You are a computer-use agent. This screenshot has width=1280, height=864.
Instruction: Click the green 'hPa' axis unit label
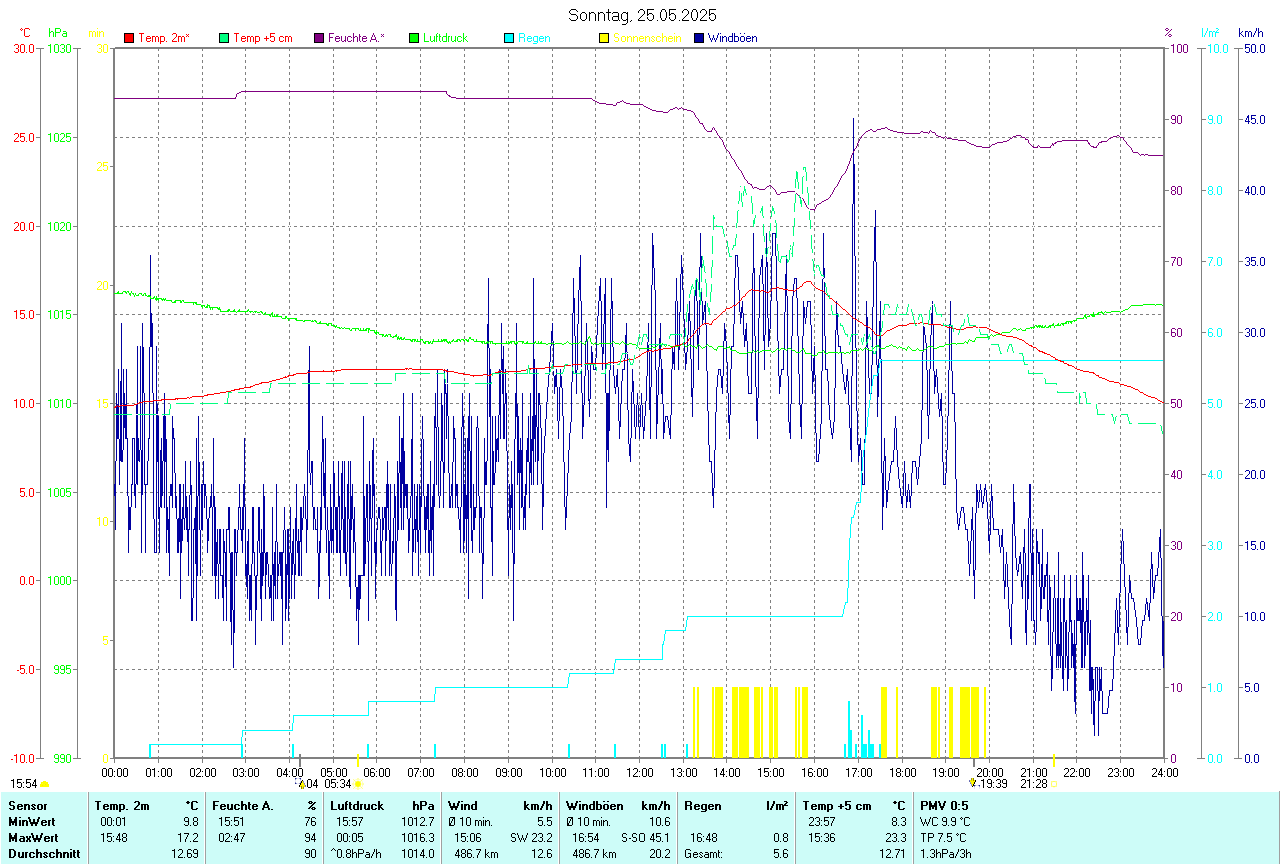pyautogui.click(x=57, y=33)
